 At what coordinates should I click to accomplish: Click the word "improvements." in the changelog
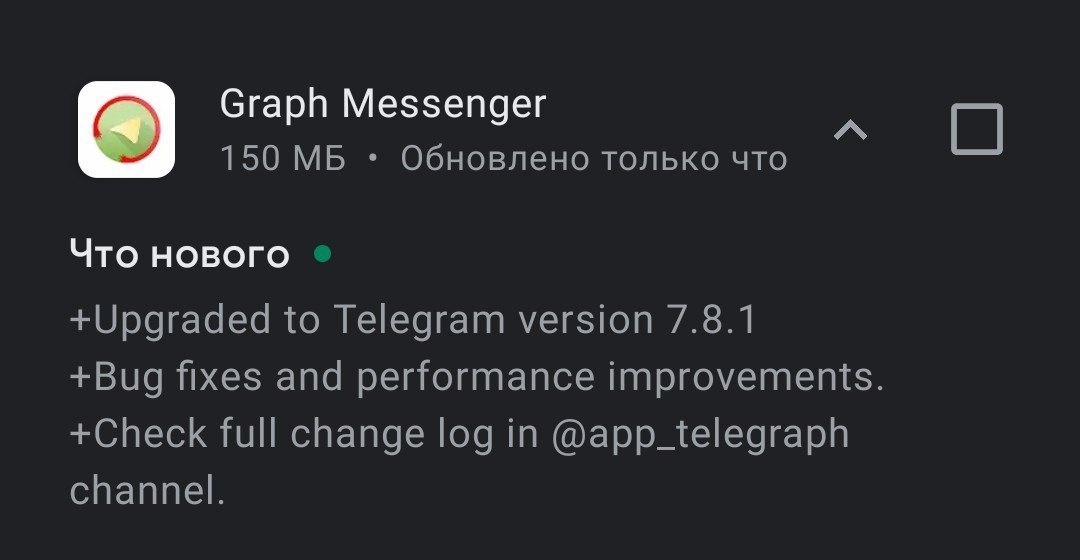[x=746, y=377]
